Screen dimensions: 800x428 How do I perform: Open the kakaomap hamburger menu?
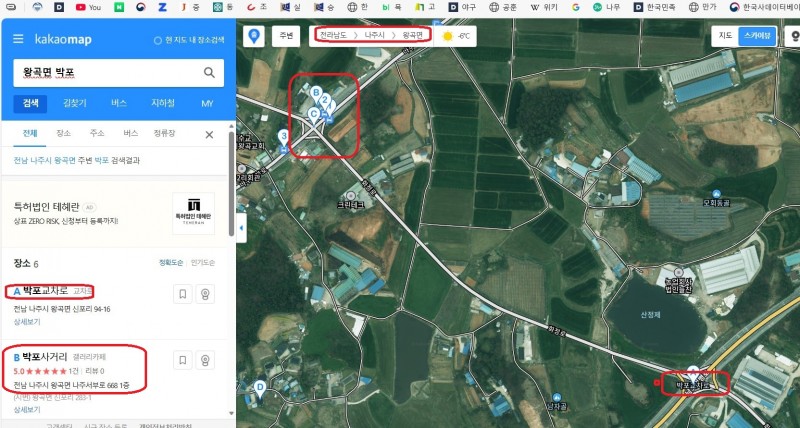coord(18,40)
